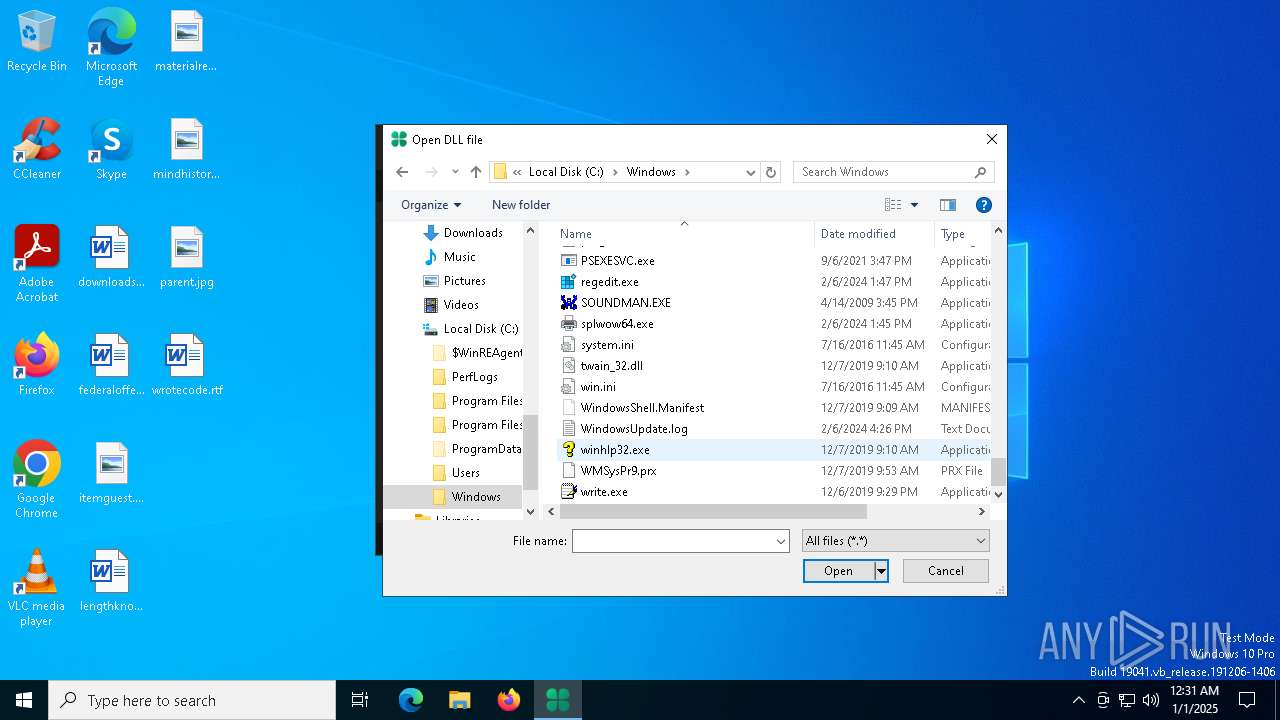Expand the address bar history dropdown
This screenshot has width=1280, height=720.
[x=750, y=172]
